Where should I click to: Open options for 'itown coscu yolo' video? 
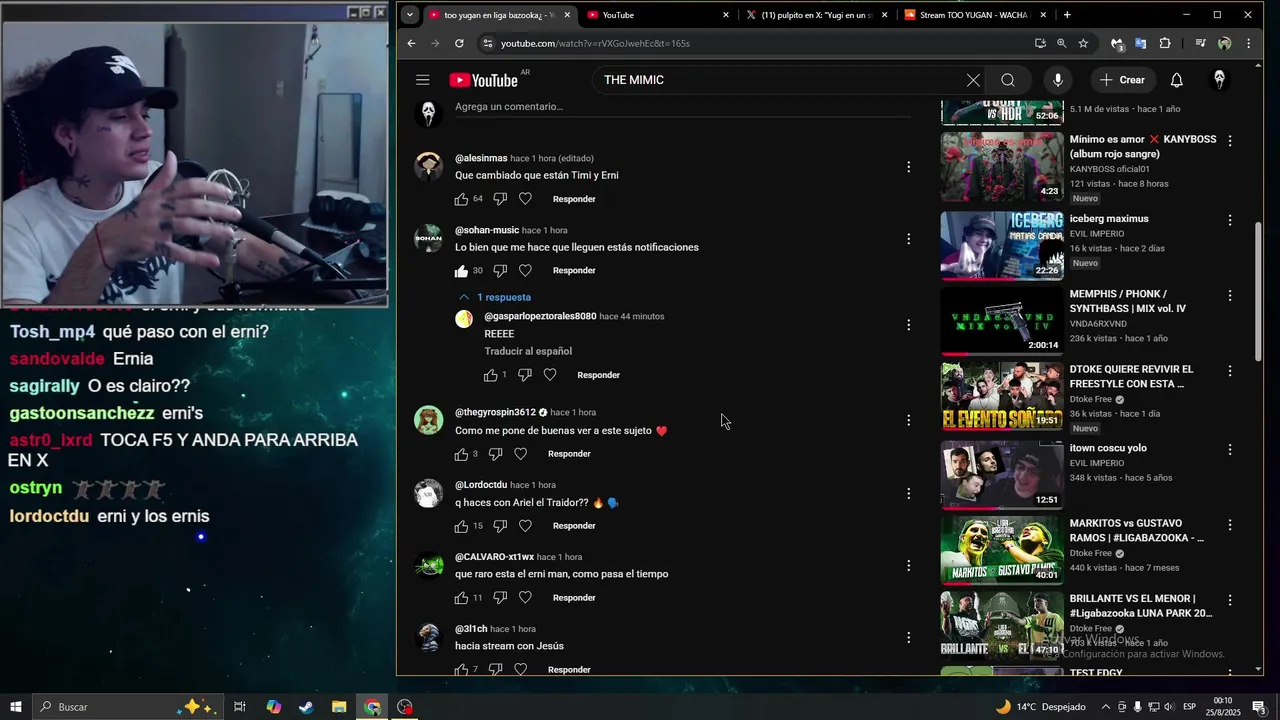click(x=1230, y=448)
